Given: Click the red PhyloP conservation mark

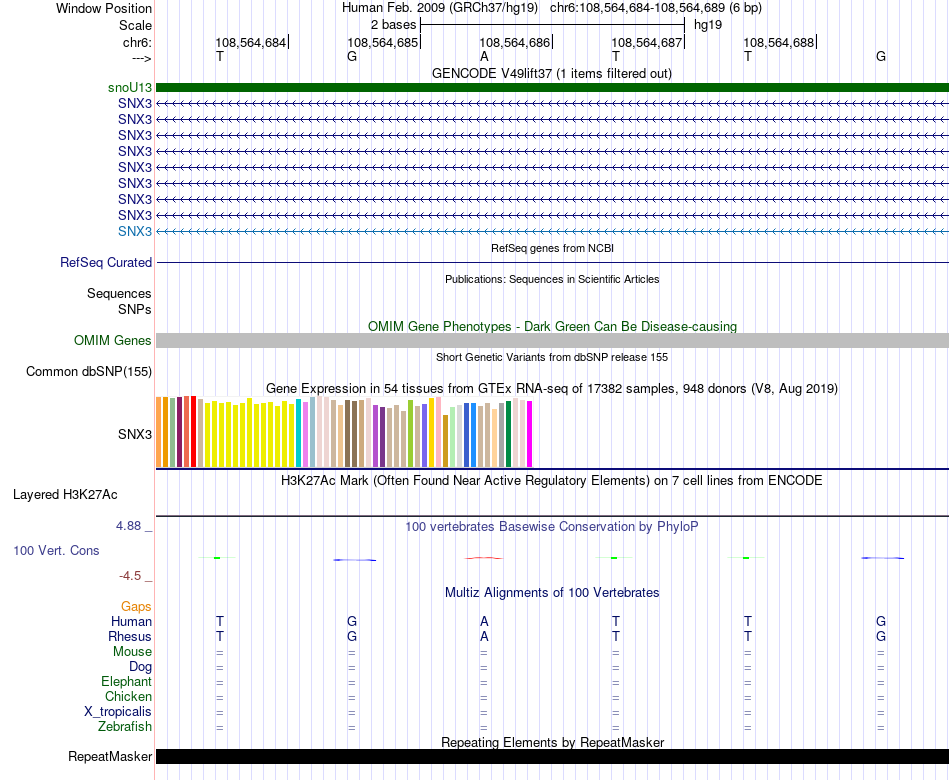Looking at the screenshot, I should (x=483, y=558).
